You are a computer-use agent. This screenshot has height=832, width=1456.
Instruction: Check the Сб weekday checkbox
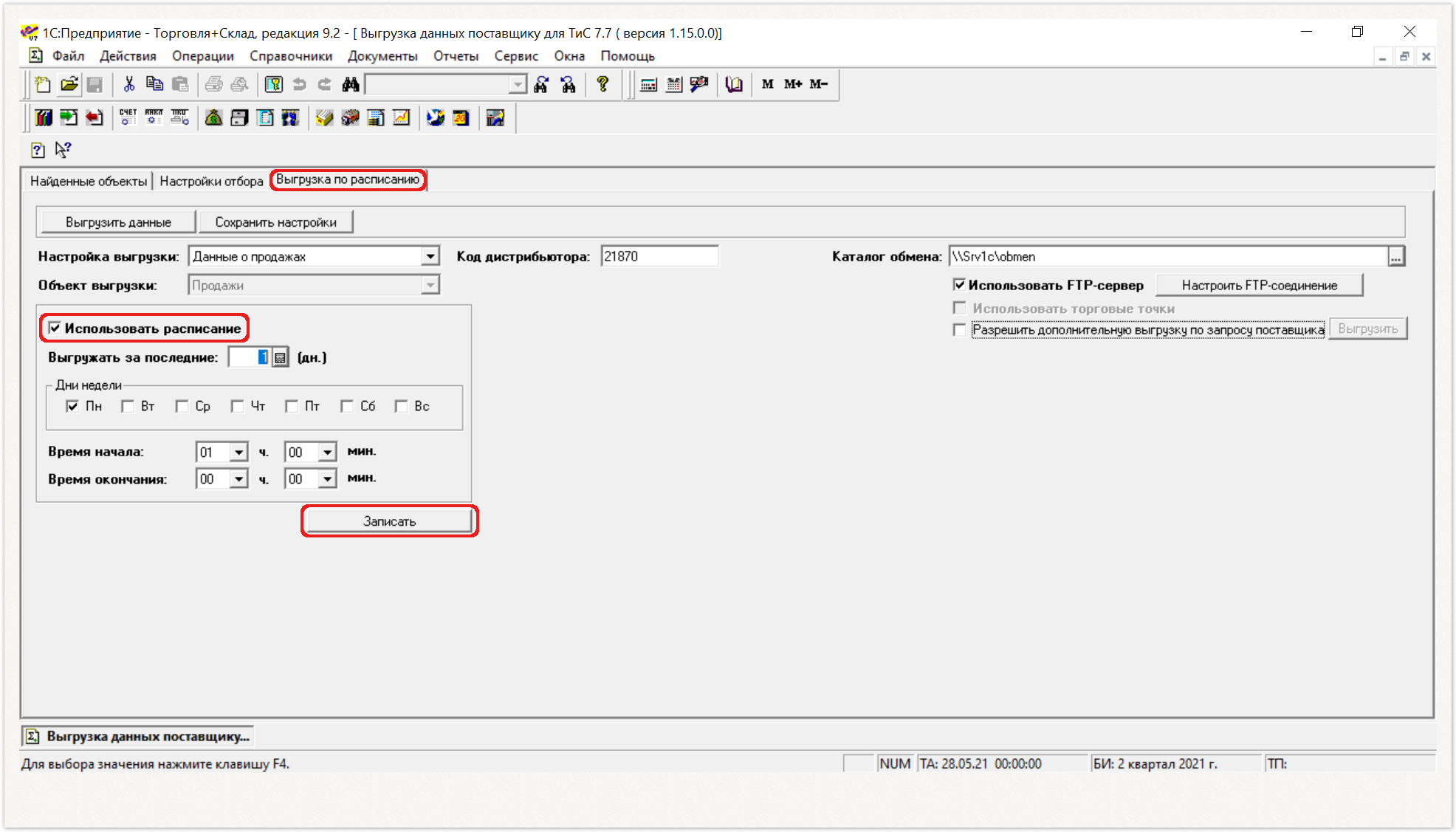346,406
